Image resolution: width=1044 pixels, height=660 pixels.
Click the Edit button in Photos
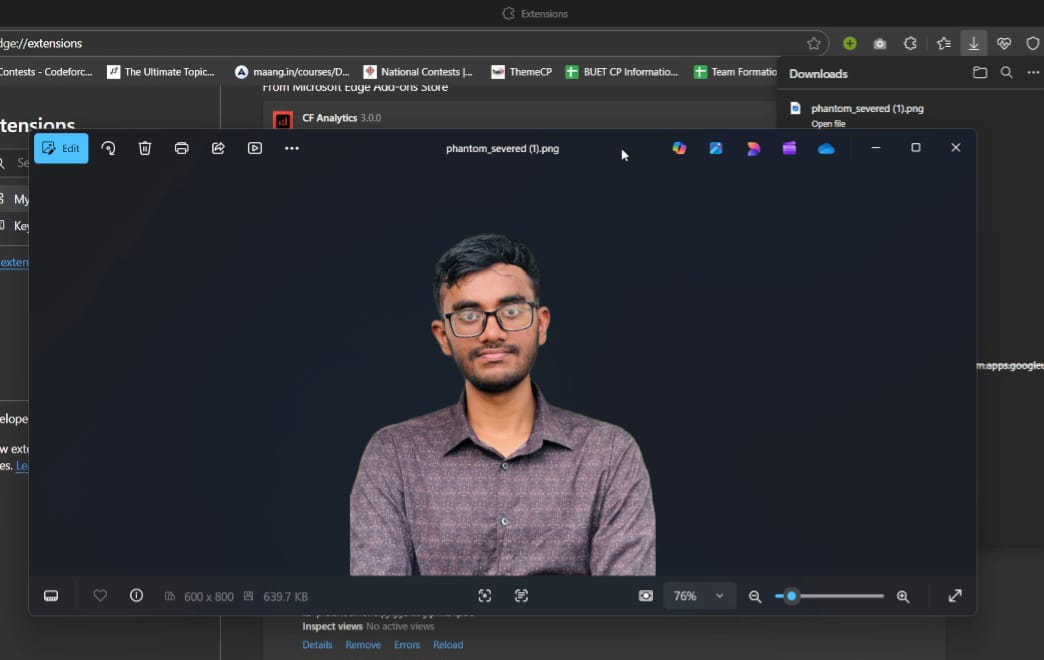coord(61,148)
